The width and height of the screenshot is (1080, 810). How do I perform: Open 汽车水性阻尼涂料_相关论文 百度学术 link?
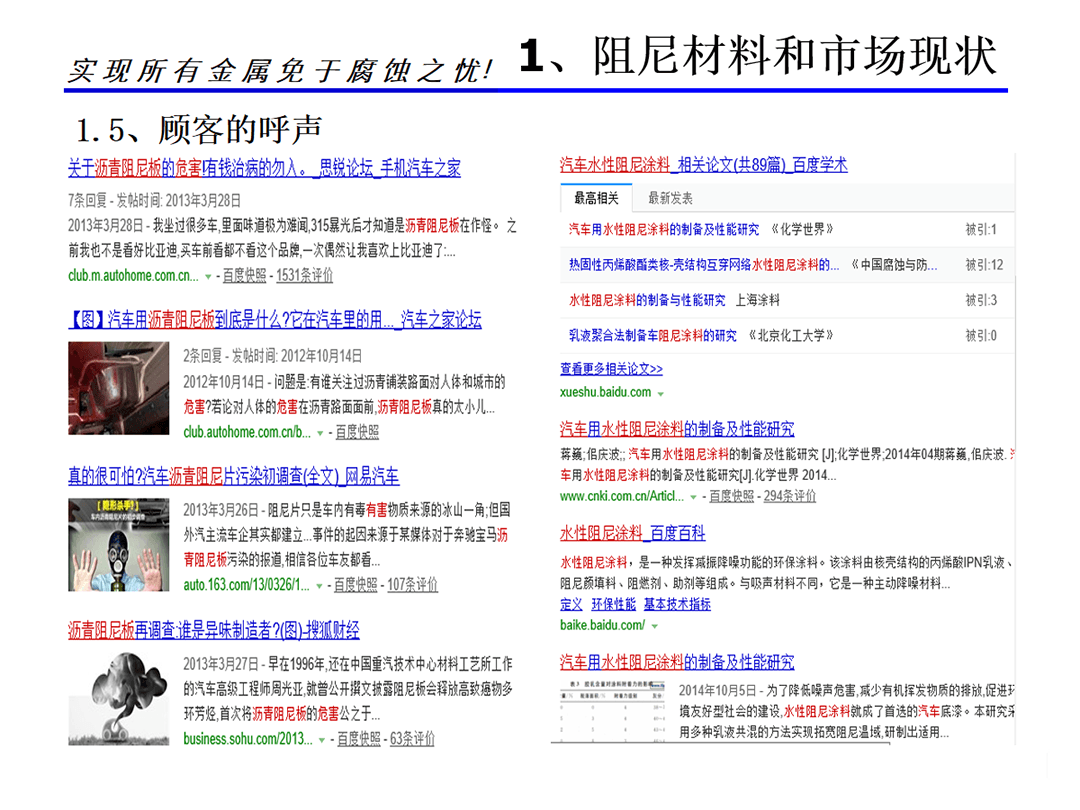(x=703, y=165)
